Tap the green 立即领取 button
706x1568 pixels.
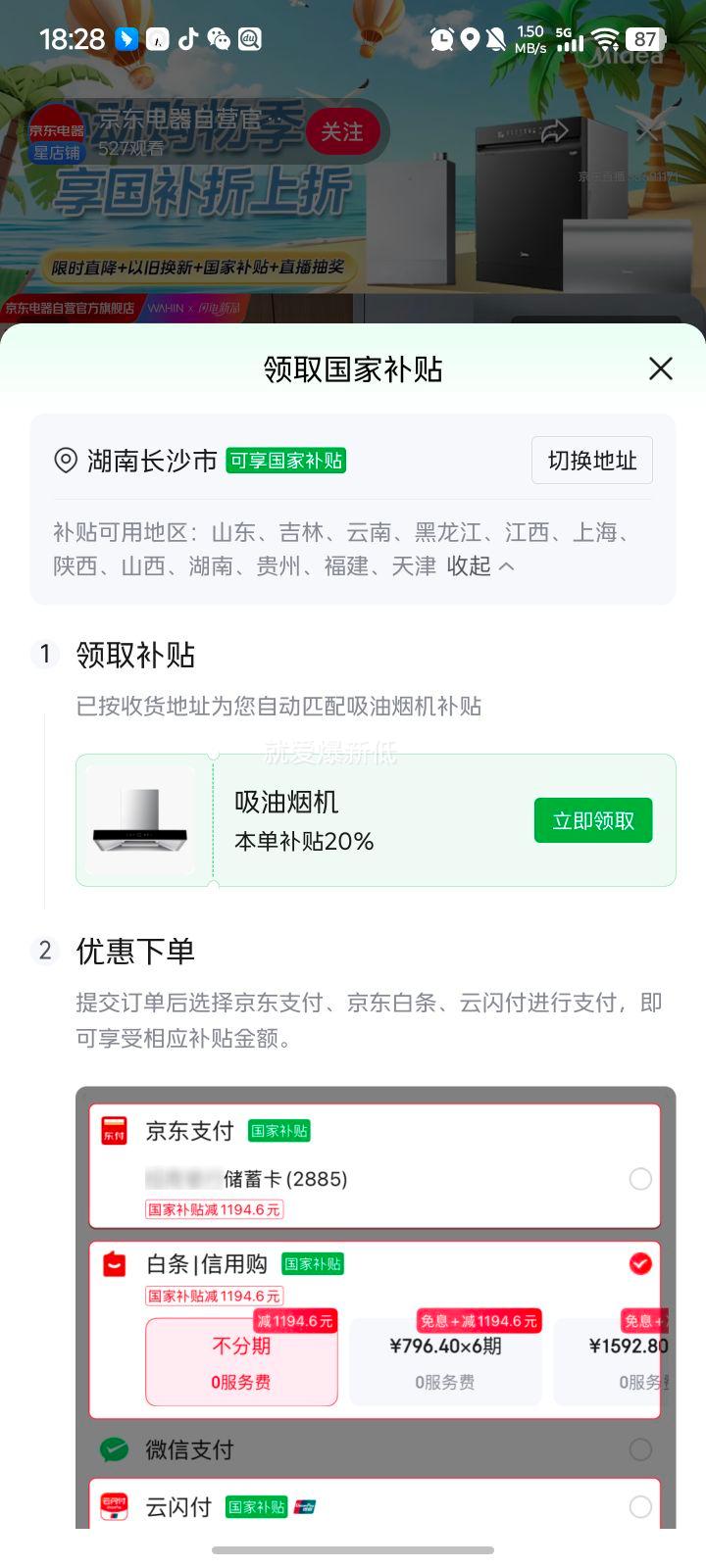coord(593,820)
